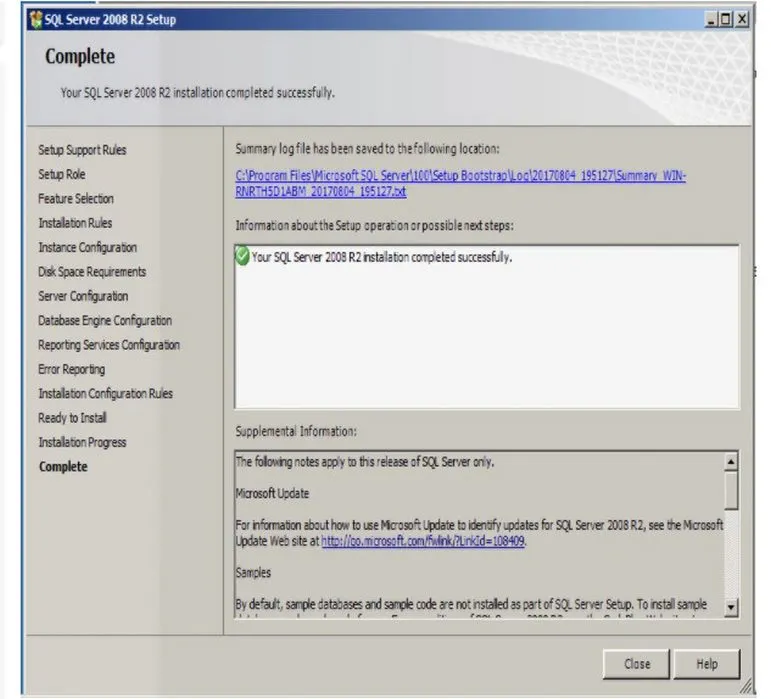Click the 'Supplemental Information:' label
Screen dimensions: 771x699
[296, 431]
